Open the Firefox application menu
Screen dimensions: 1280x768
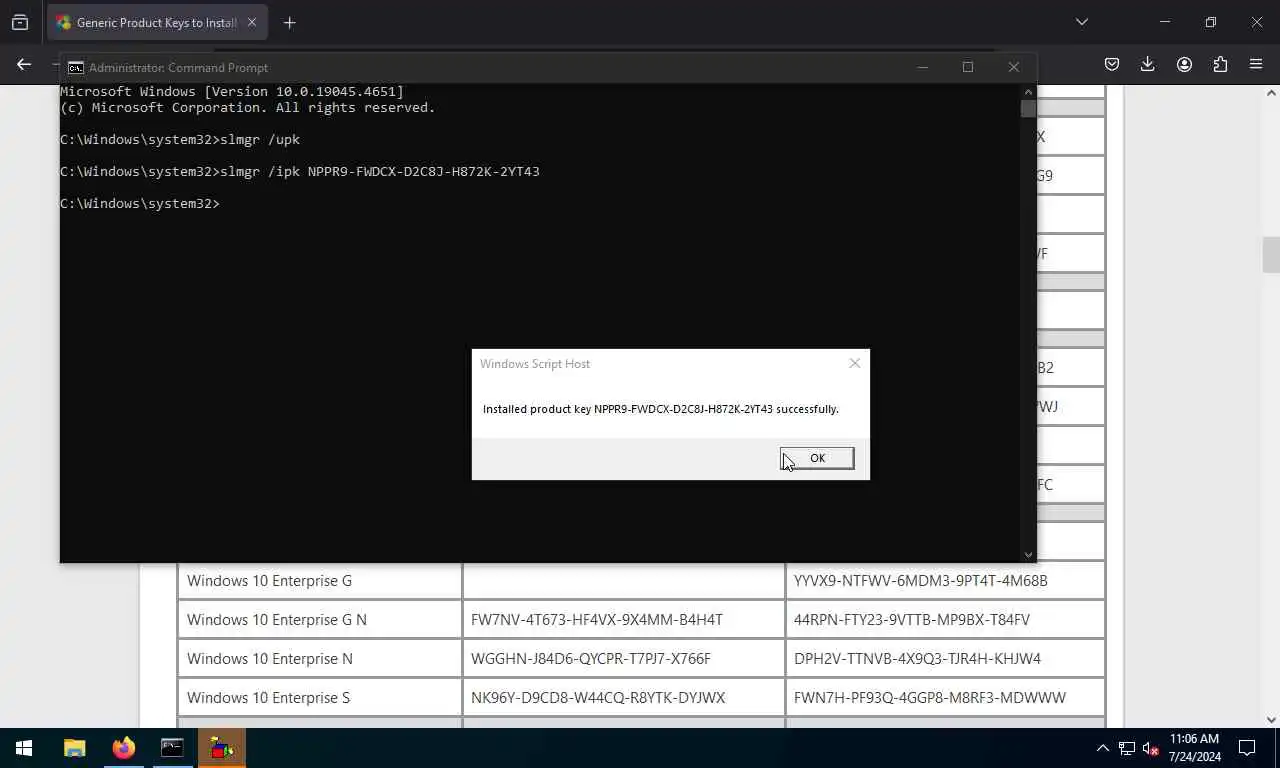click(1256, 64)
